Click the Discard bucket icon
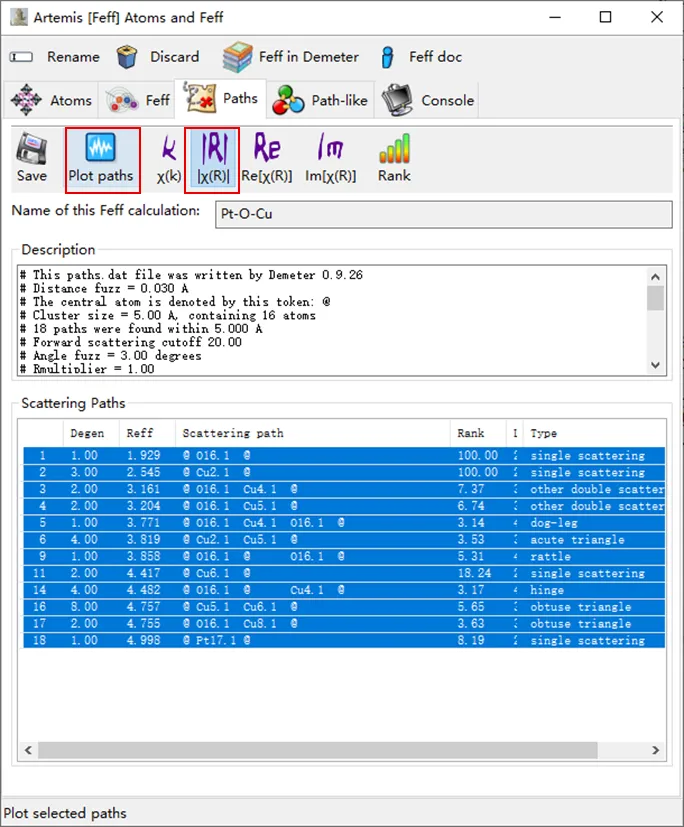Image resolution: width=684 pixels, height=827 pixels. [x=127, y=56]
